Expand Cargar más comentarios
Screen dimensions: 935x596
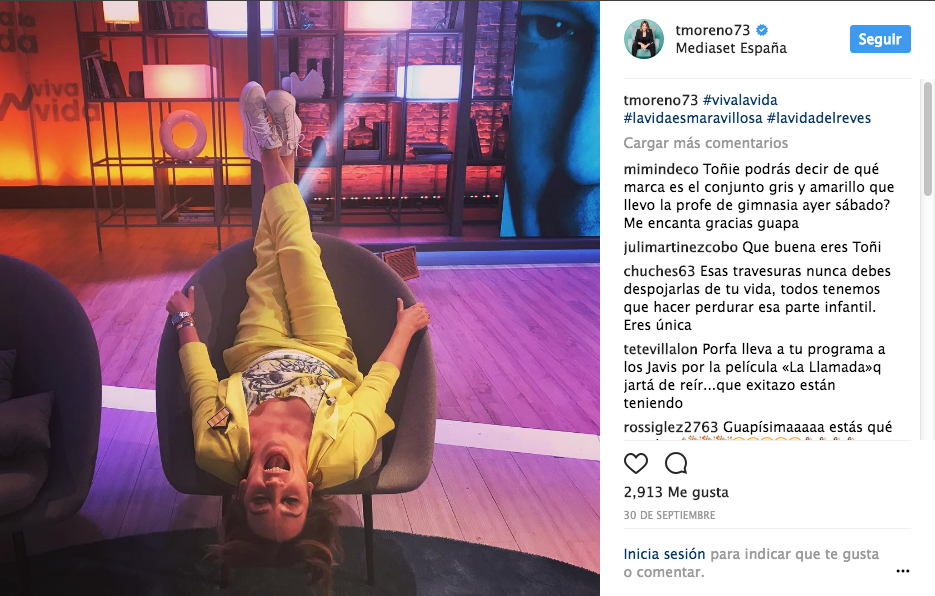point(705,143)
